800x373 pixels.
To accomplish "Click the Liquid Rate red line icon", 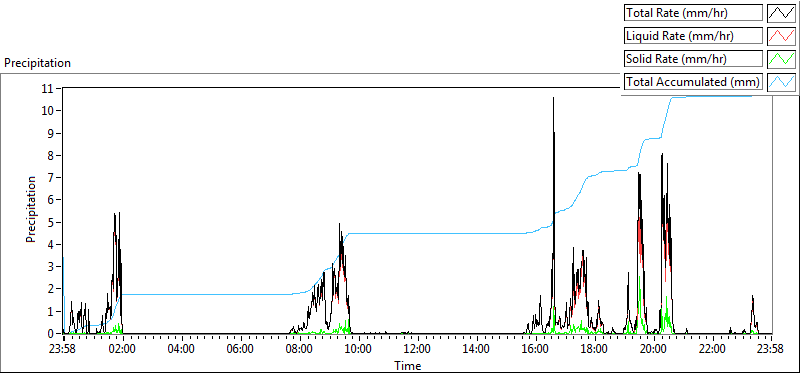I will tap(781, 36).
